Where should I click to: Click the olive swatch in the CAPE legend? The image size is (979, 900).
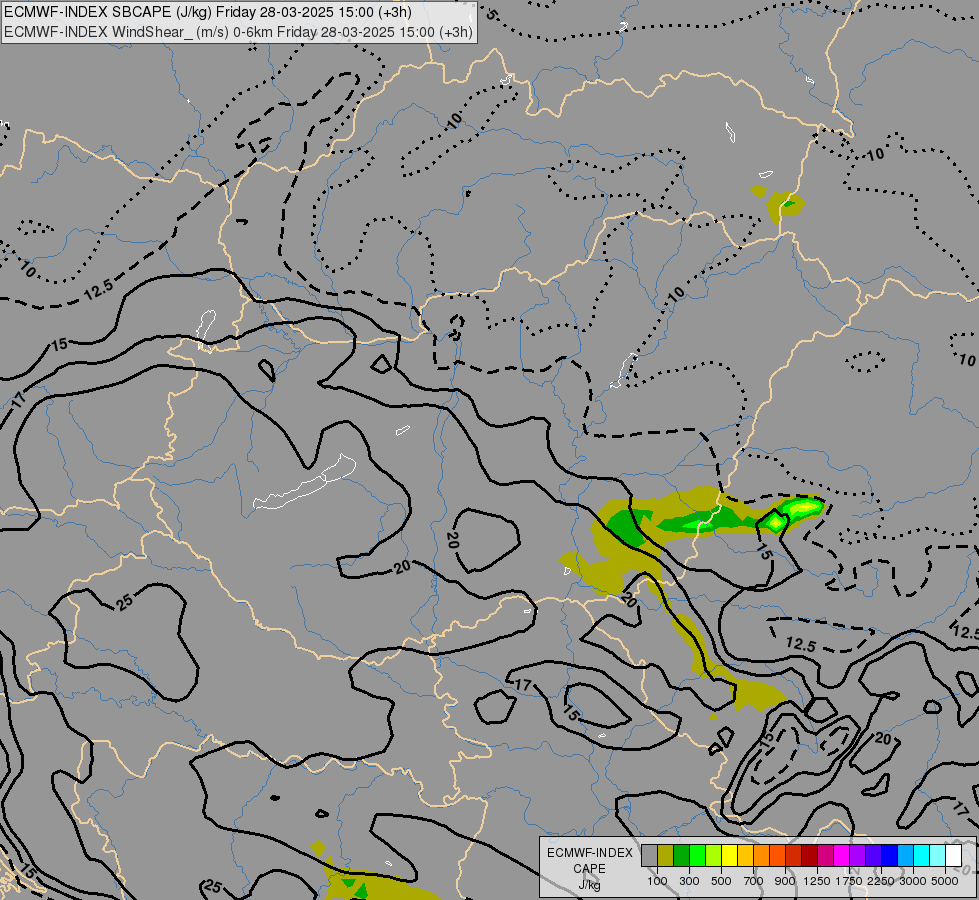coord(665,856)
